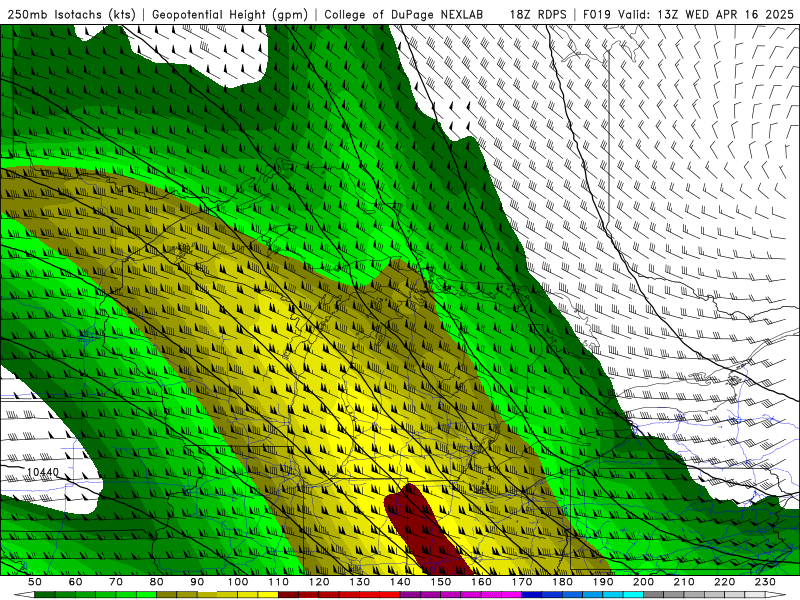Click the 10440 contour height label
800x600 pixels.
(x=43, y=472)
